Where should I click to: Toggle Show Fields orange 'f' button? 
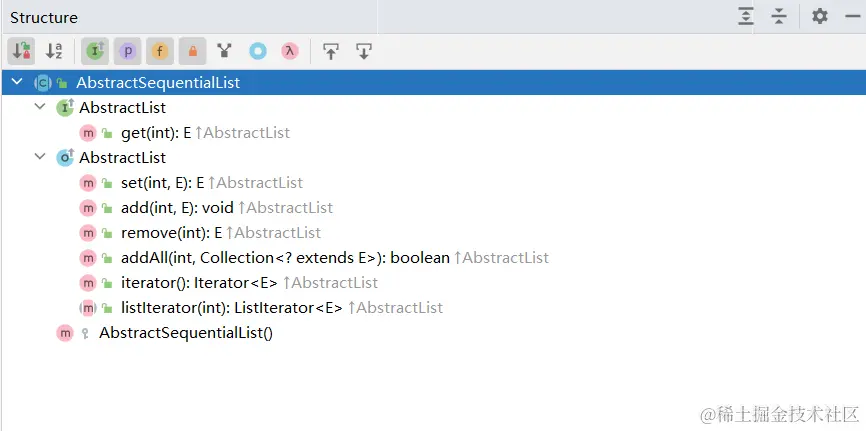(x=159, y=50)
